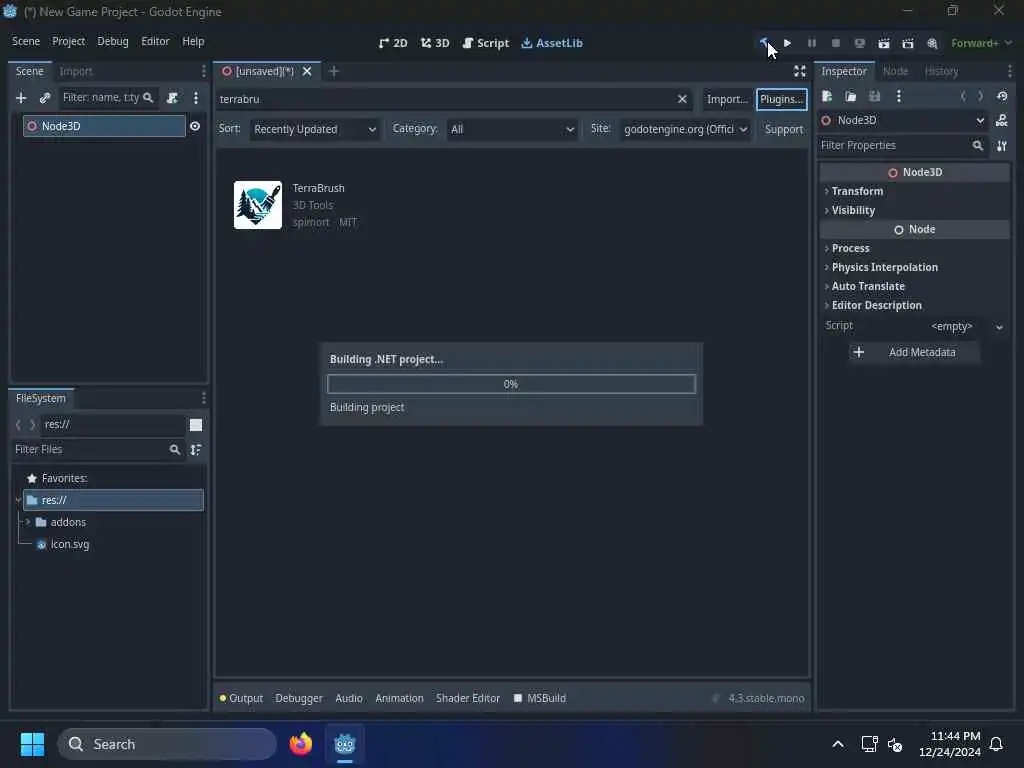1024x768 pixels.
Task: Click the Add Metadata button
Action: [913, 352]
